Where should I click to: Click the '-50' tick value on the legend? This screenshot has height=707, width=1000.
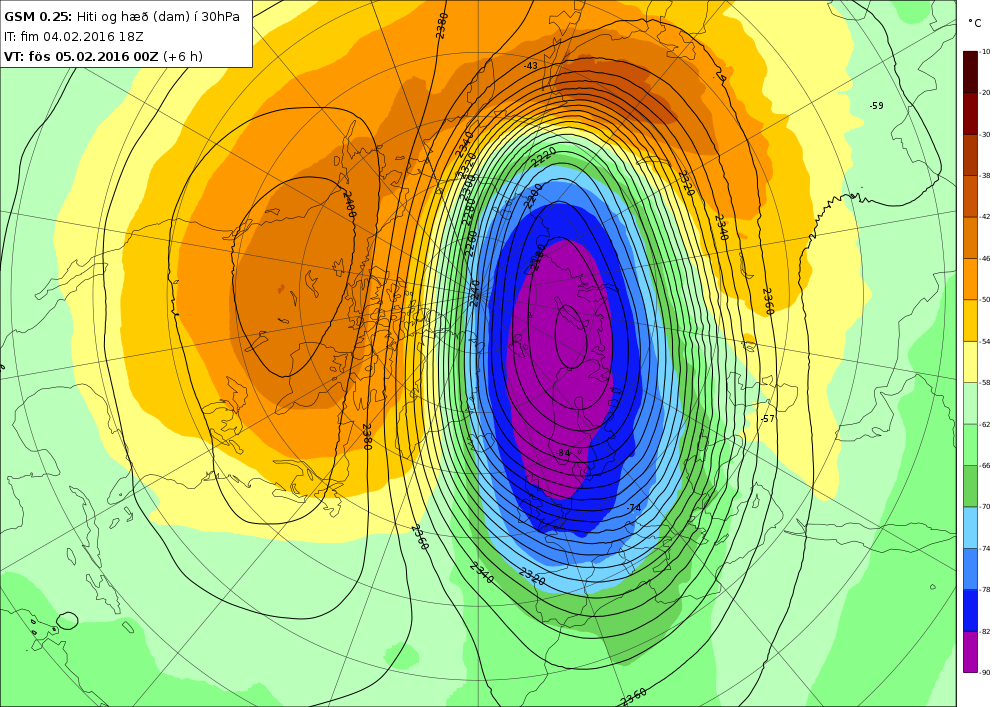point(985,300)
